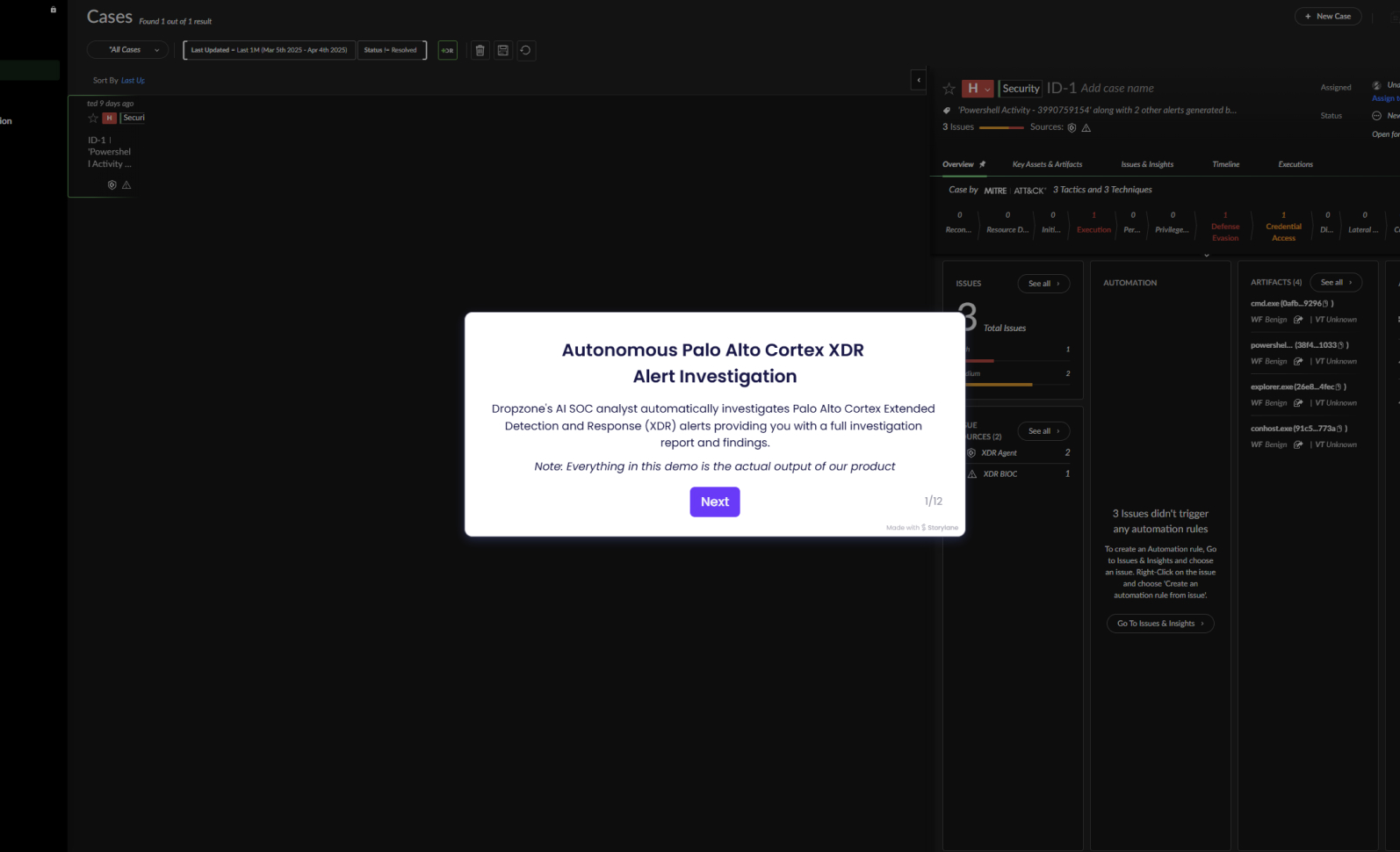Click the XDR BIOC warning icon

(x=971, y=474)
